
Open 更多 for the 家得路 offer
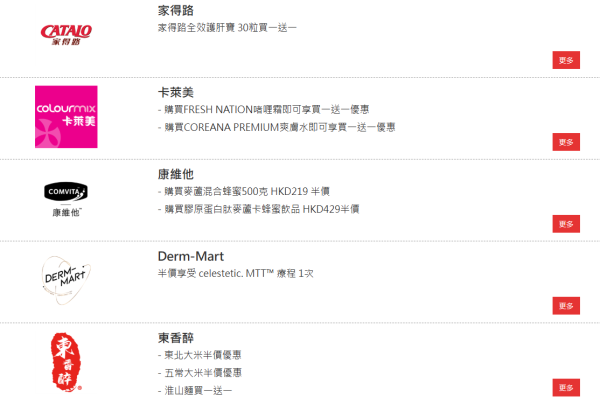click(566, 60)
